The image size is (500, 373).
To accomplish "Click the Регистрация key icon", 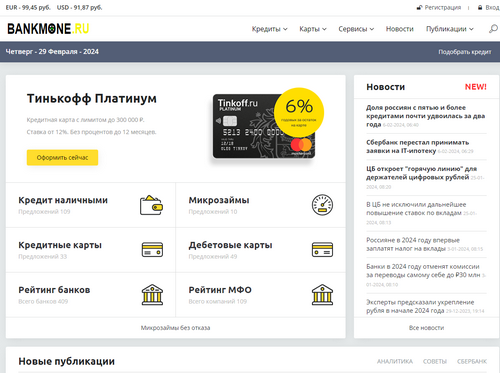I will click(x=419, y=7).
